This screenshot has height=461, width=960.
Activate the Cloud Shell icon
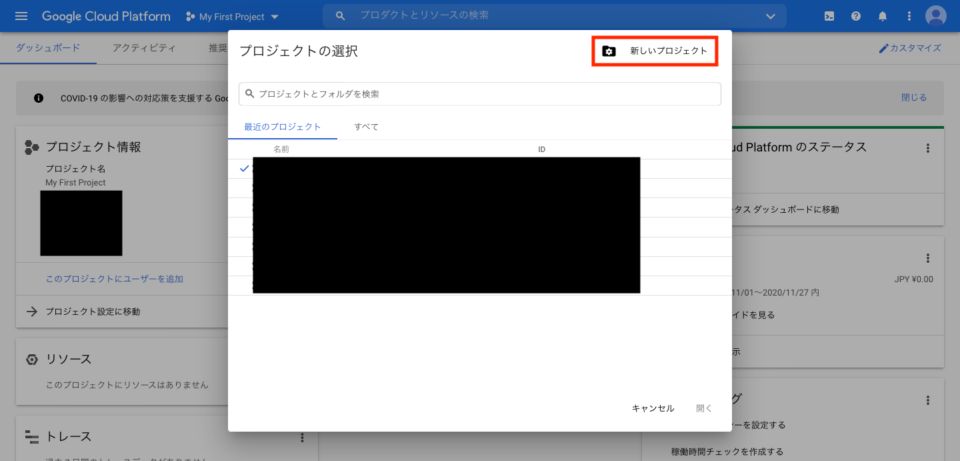[829, 17]
